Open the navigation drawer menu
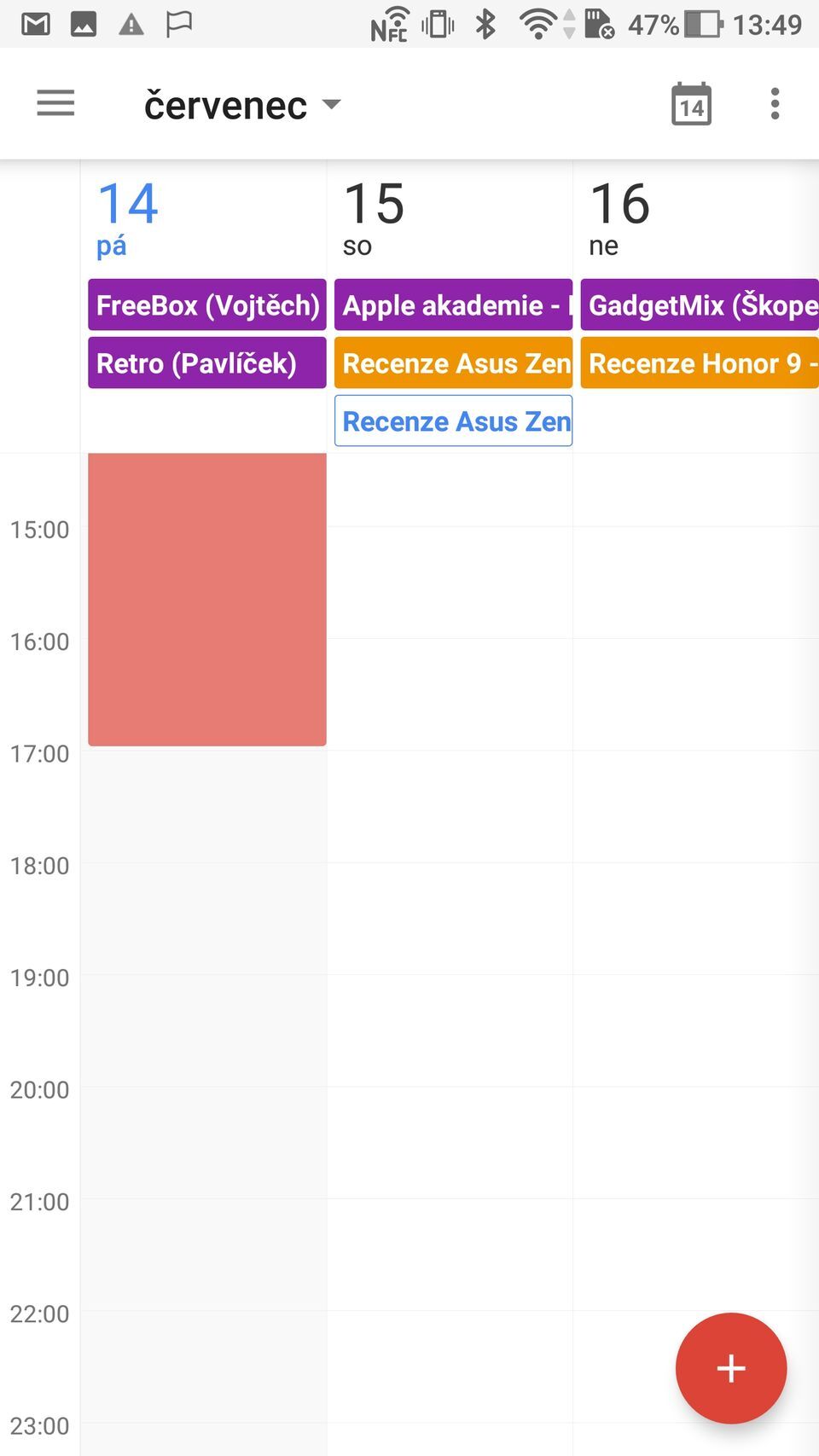Screen dimensions: 819x1456 click(55, 103)
